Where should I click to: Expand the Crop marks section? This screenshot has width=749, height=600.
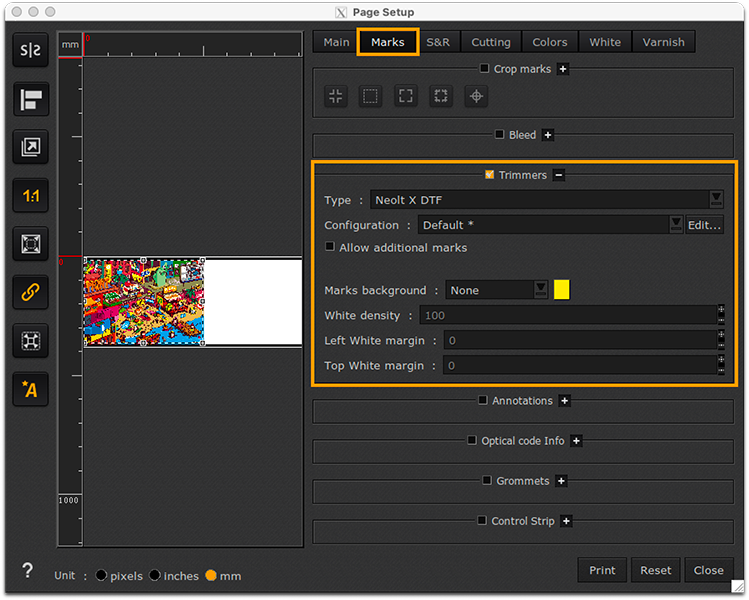click(x=563, y=69)
